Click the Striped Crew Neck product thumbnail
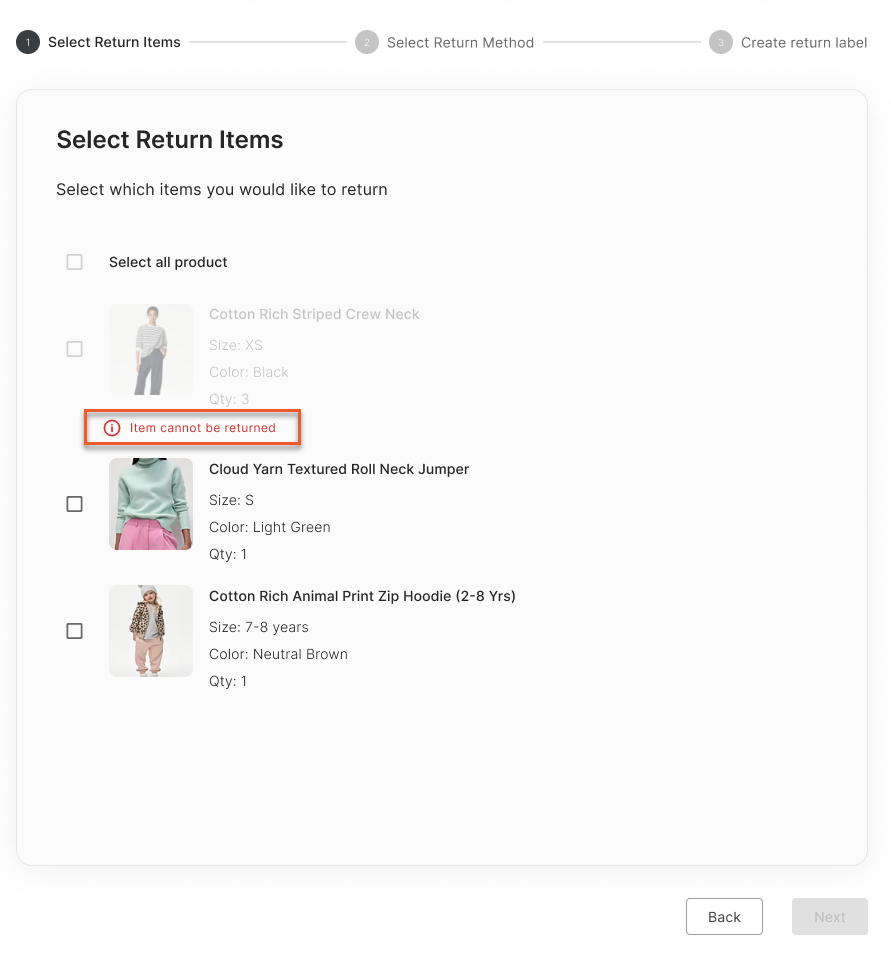The width and height of the screenshot is (891, 963). point(151,350)
